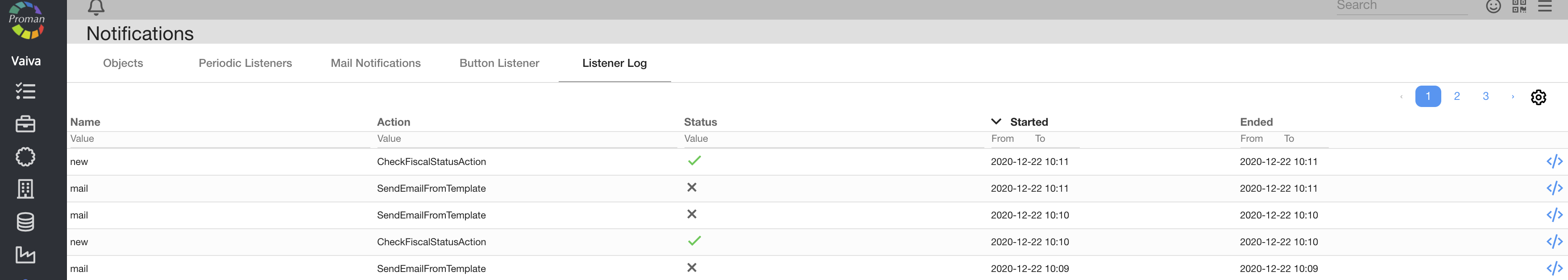
Task: Go to page 2 of results
Action: (x=1456, y=96)
